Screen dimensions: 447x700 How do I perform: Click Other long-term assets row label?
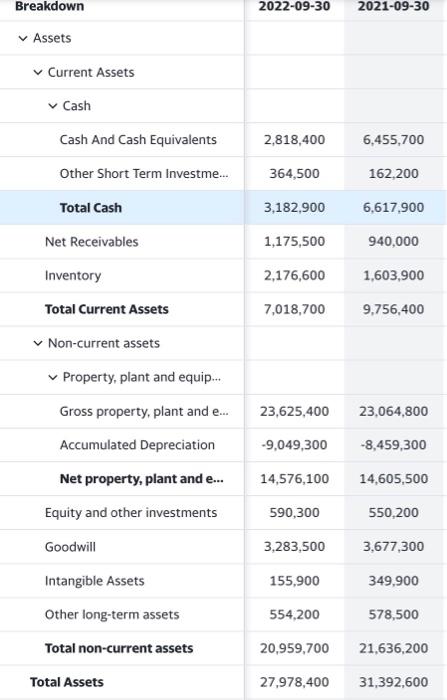point(112,615)
